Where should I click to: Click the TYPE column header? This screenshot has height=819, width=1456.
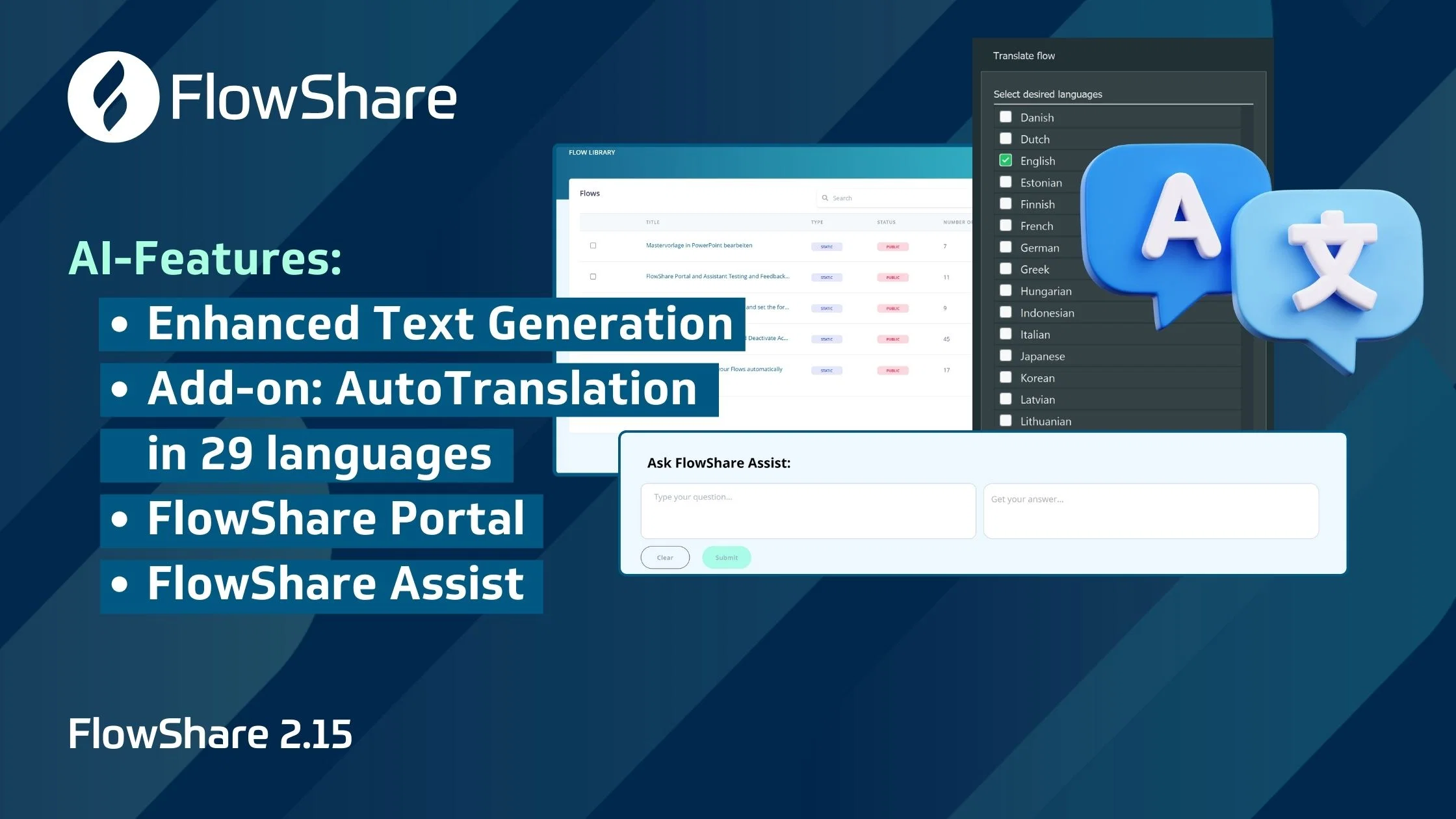click(817, 222)
